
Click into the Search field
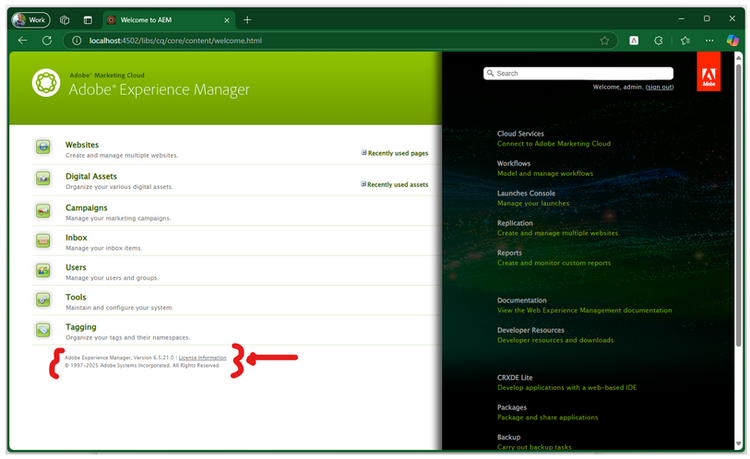578,73
